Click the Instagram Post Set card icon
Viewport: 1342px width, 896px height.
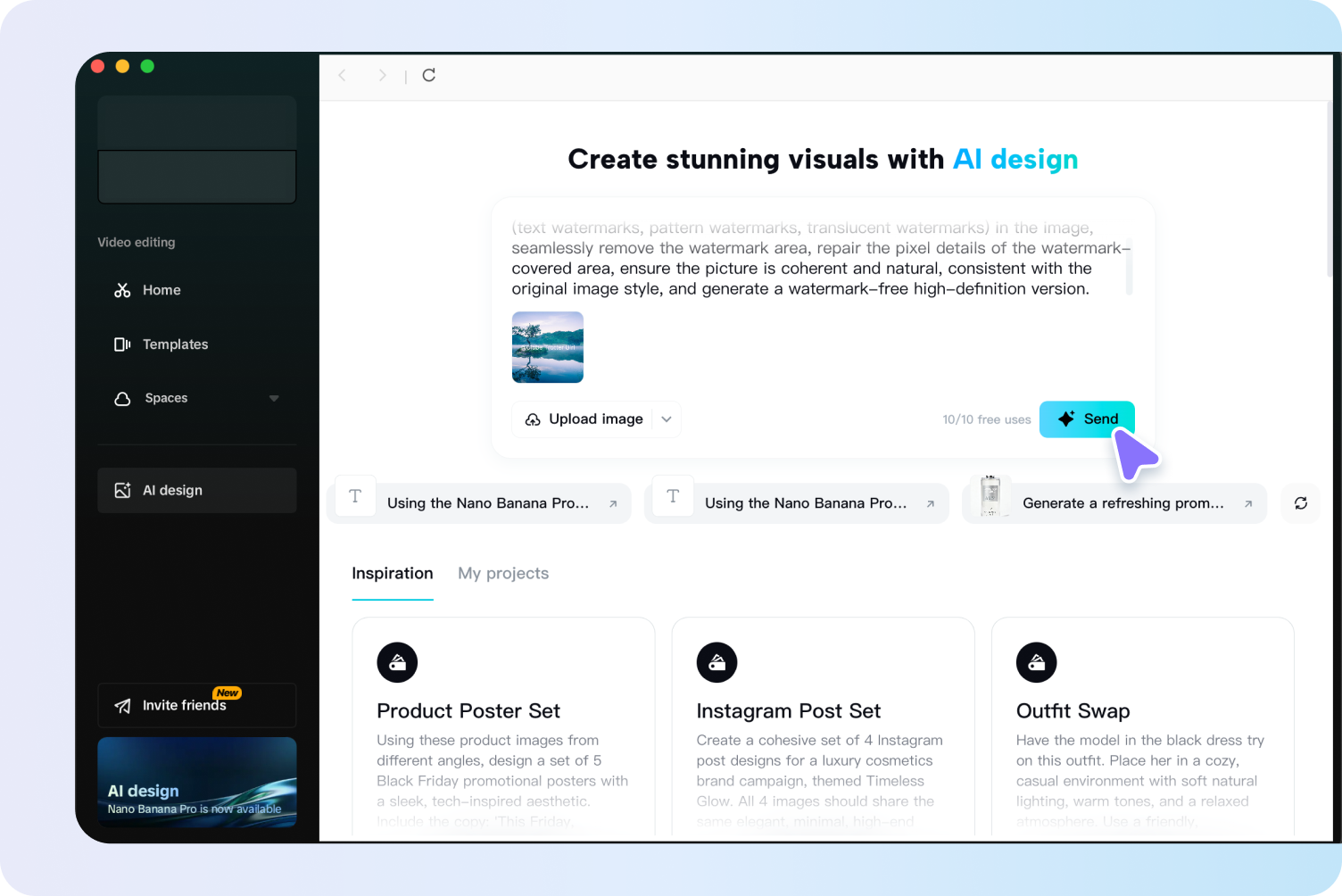(717, 662)
